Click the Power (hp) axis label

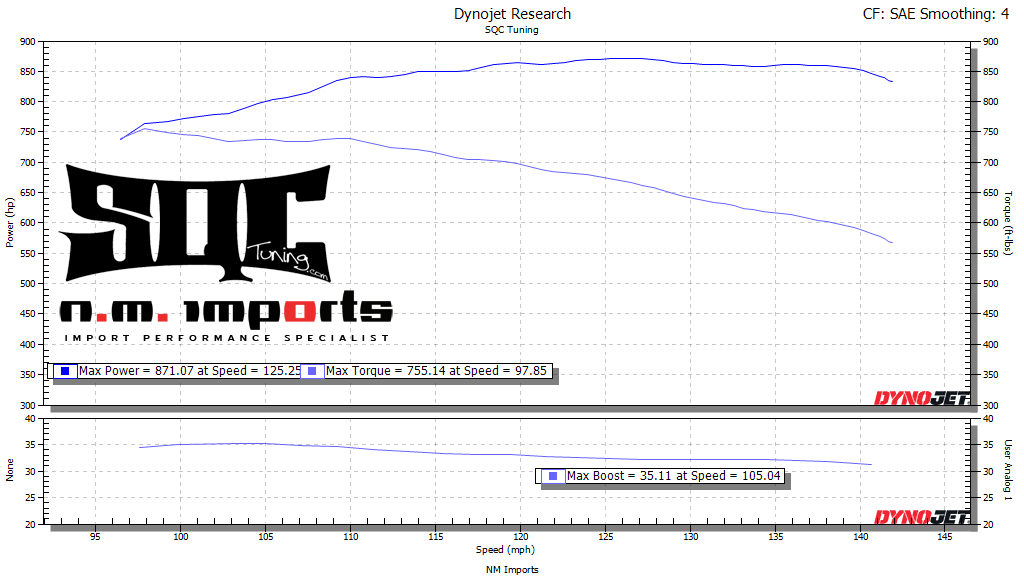10,223
